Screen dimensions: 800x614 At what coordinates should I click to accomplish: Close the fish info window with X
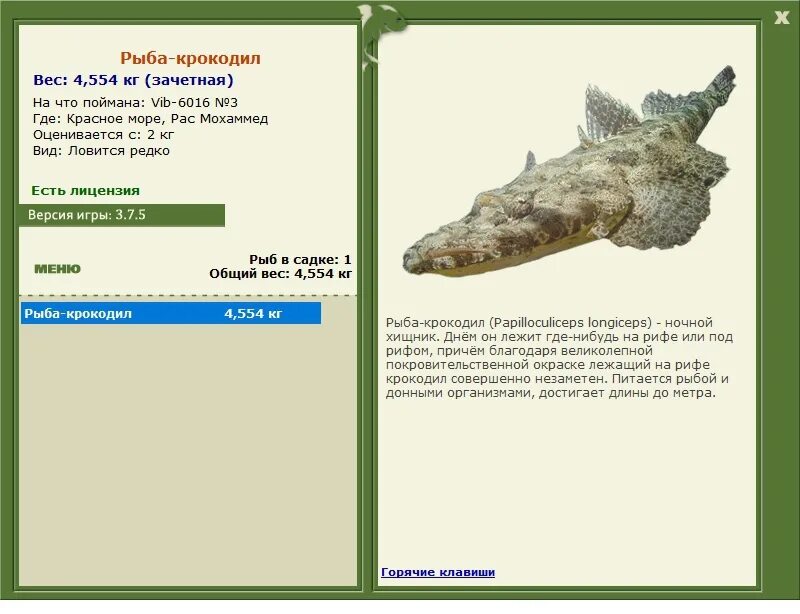tap(781, 17)
